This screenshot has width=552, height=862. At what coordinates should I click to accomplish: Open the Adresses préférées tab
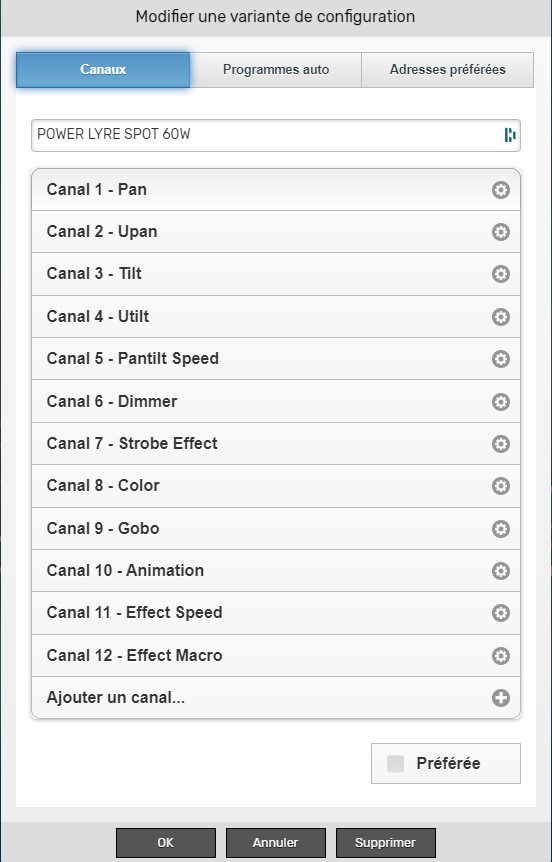448,70
